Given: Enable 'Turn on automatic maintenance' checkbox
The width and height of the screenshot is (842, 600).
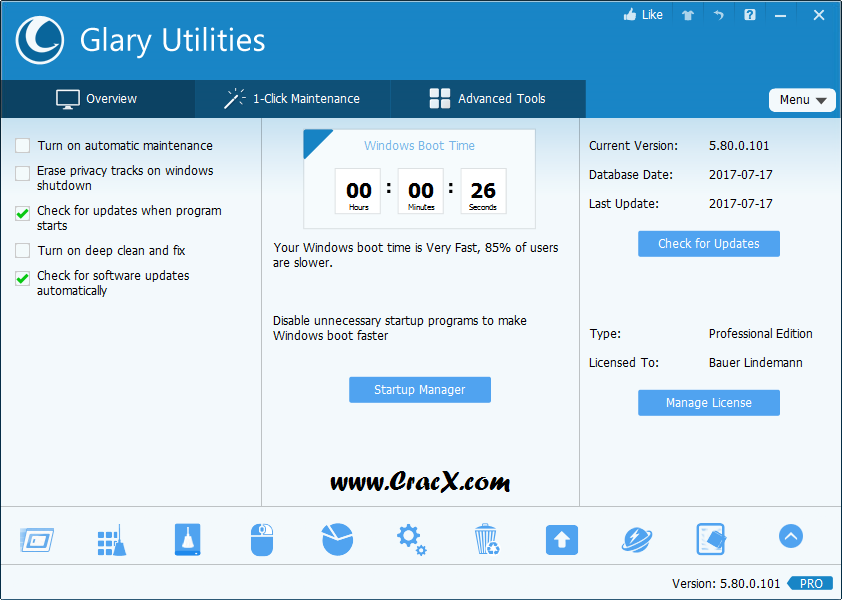Looking at the screenshot, I should 23,146.
